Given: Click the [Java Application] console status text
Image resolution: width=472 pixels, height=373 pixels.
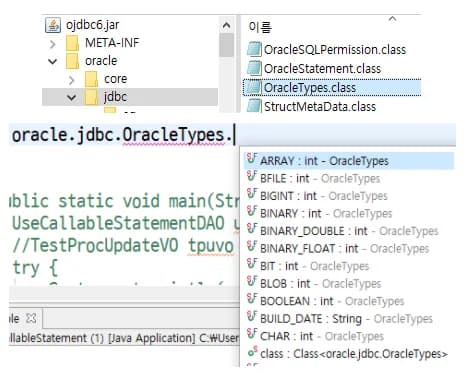Looking at the screenshot, I should [152, 338].
